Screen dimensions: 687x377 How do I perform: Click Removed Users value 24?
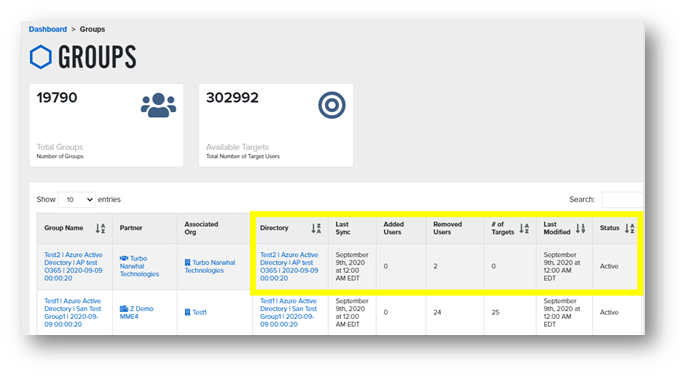(x=437, y=313)
